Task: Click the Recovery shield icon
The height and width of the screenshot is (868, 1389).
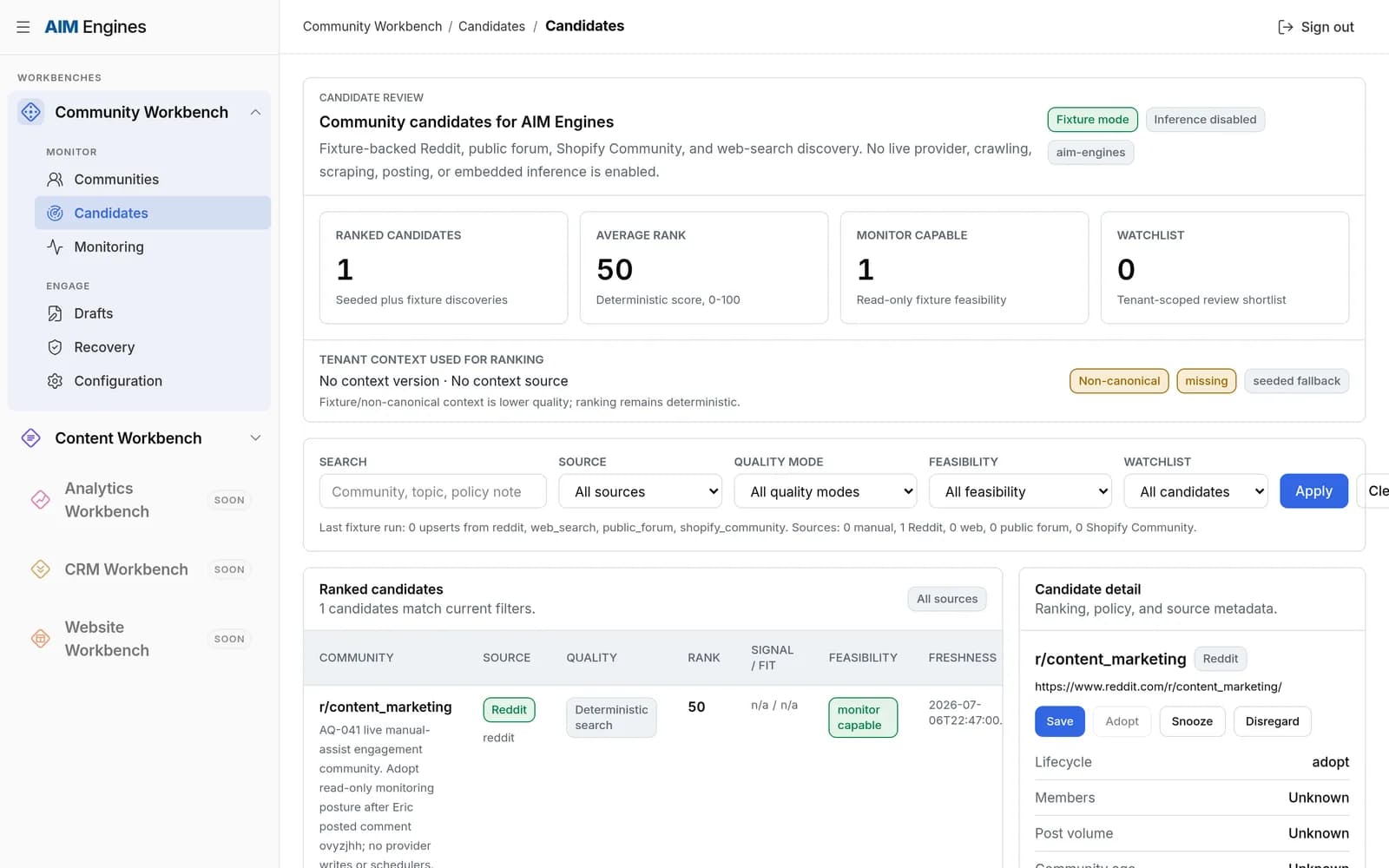Action: [x=55, y=347]
